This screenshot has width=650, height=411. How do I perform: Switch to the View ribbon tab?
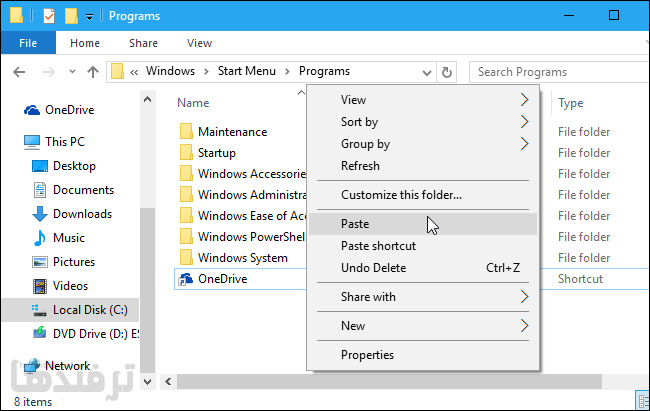pyautogui.click(x=199, y=43)
